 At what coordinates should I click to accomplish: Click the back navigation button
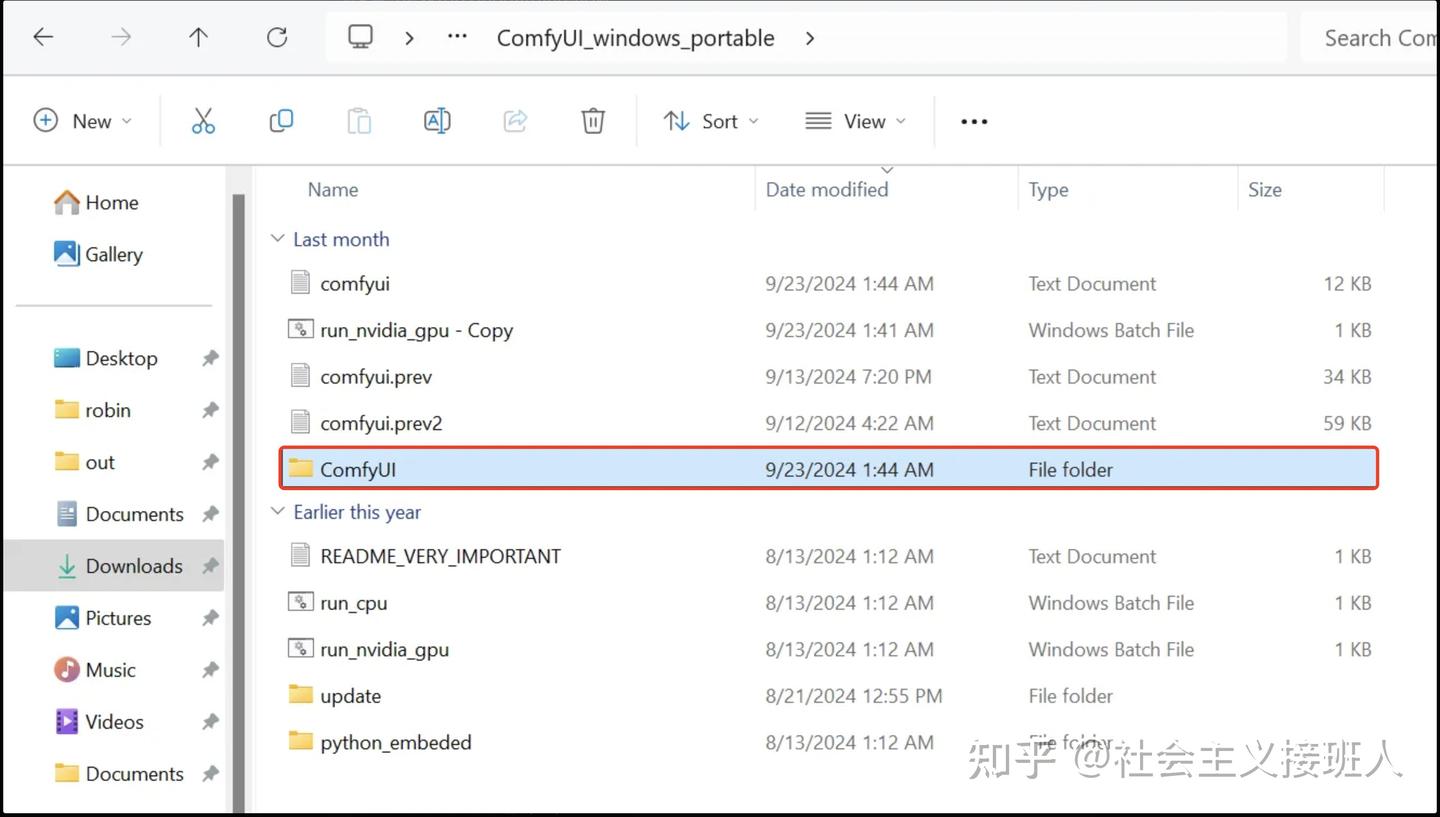click(x=42, y=37)
